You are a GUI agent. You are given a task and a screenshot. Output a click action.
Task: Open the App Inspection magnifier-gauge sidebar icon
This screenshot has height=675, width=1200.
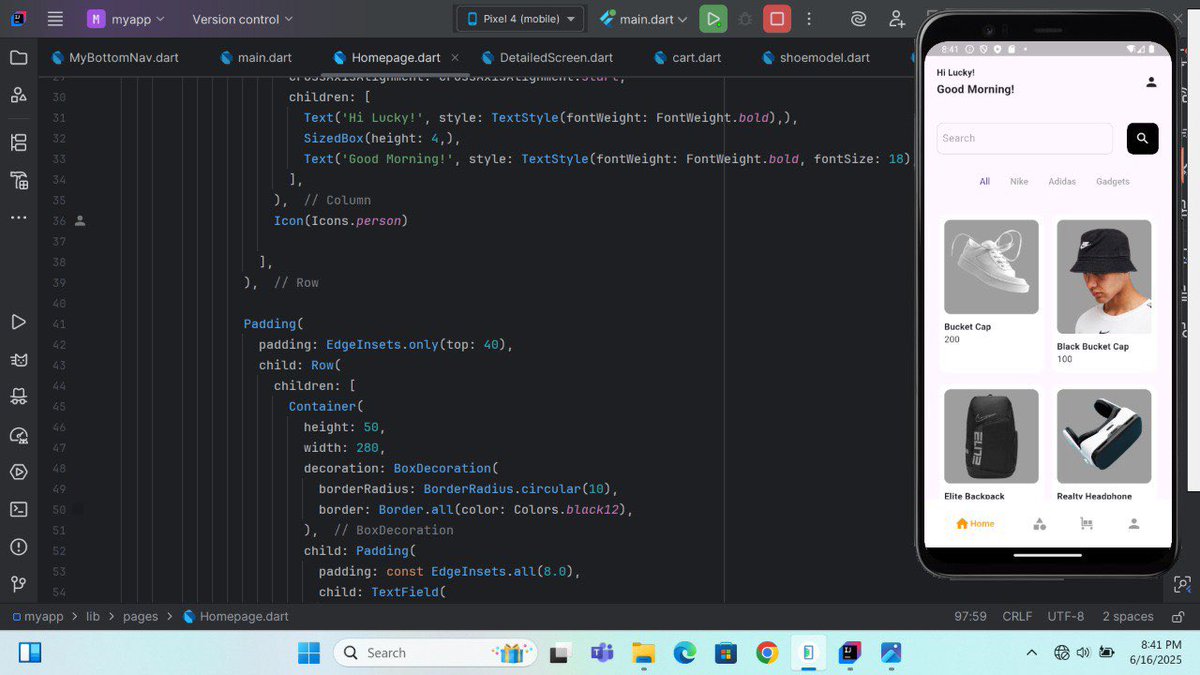point(18,435)
